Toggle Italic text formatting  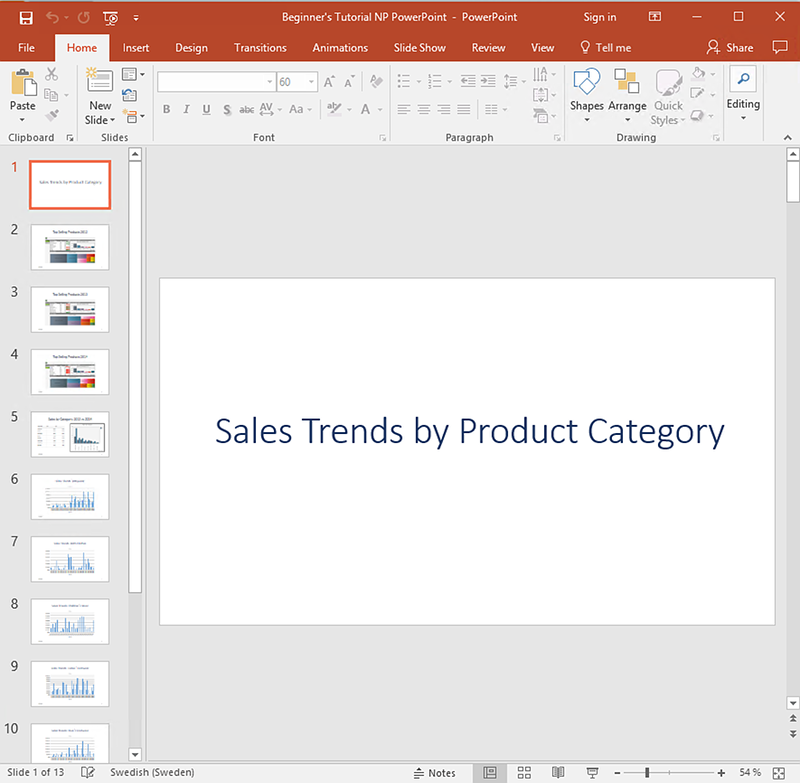click(x=186, y=110)
